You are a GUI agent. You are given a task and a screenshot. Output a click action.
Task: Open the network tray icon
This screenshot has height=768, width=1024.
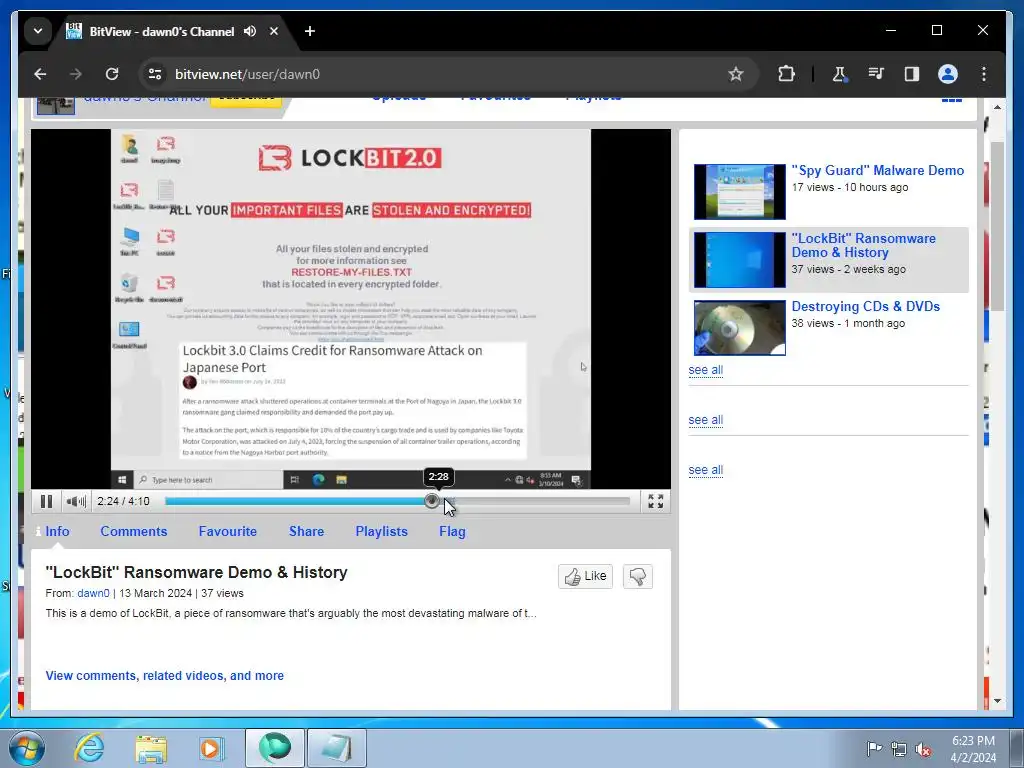click(899, 748)
